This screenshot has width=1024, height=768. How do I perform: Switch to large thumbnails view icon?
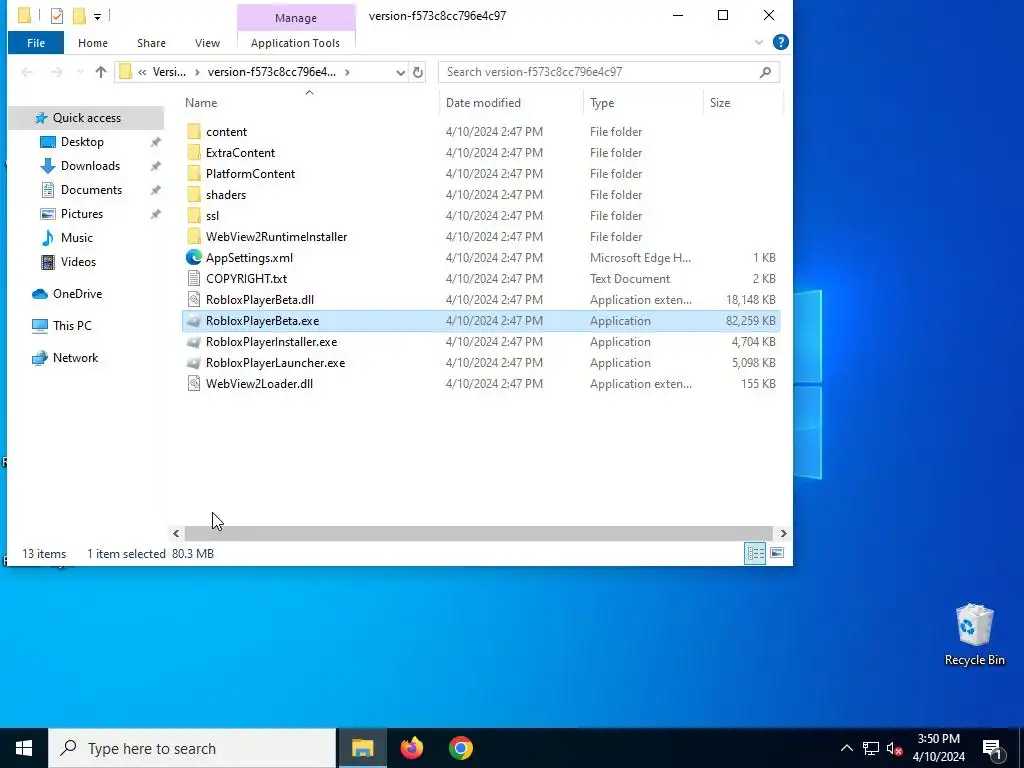pos(776,554)
